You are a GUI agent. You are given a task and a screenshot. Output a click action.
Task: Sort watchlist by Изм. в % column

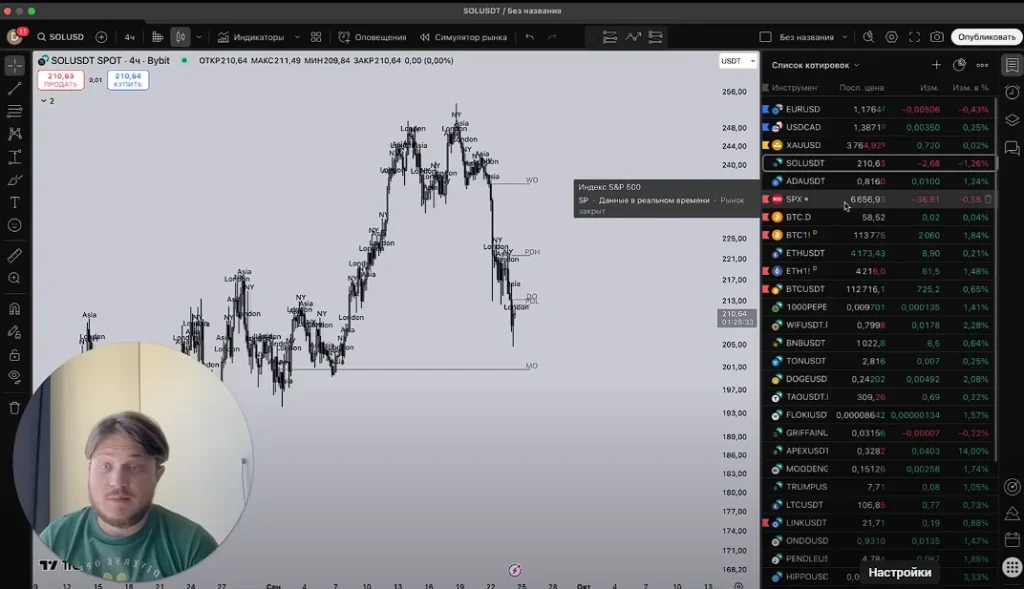(x=970, y=88)
